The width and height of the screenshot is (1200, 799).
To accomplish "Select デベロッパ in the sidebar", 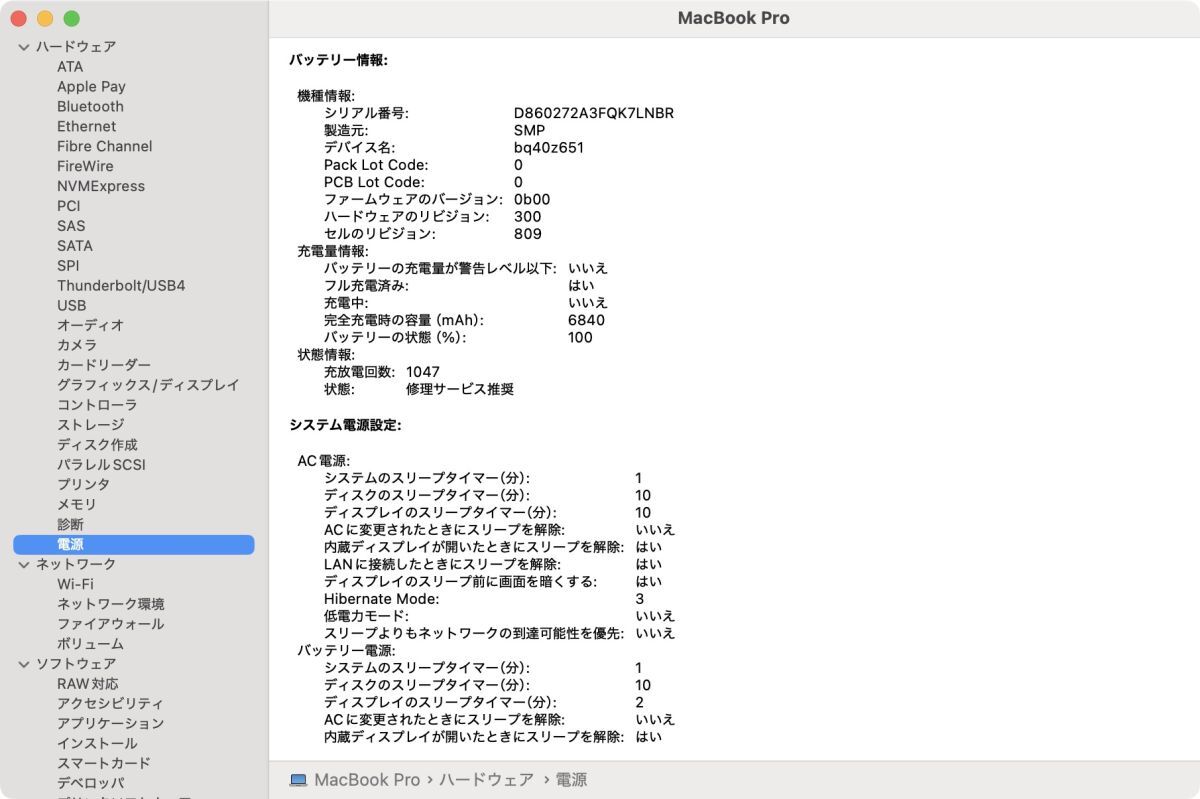I will (x=90, y=783).
